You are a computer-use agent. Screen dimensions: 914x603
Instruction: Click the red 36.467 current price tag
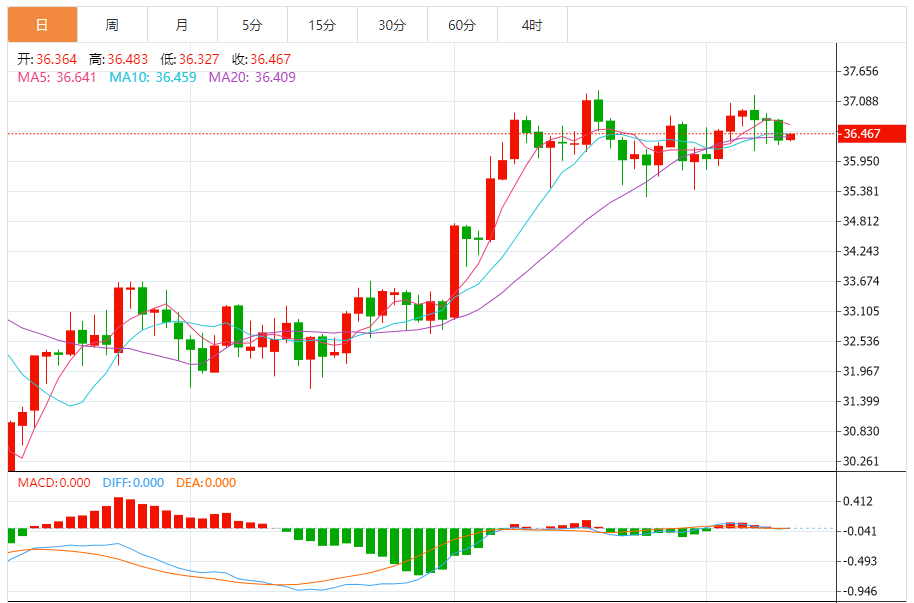871,134
